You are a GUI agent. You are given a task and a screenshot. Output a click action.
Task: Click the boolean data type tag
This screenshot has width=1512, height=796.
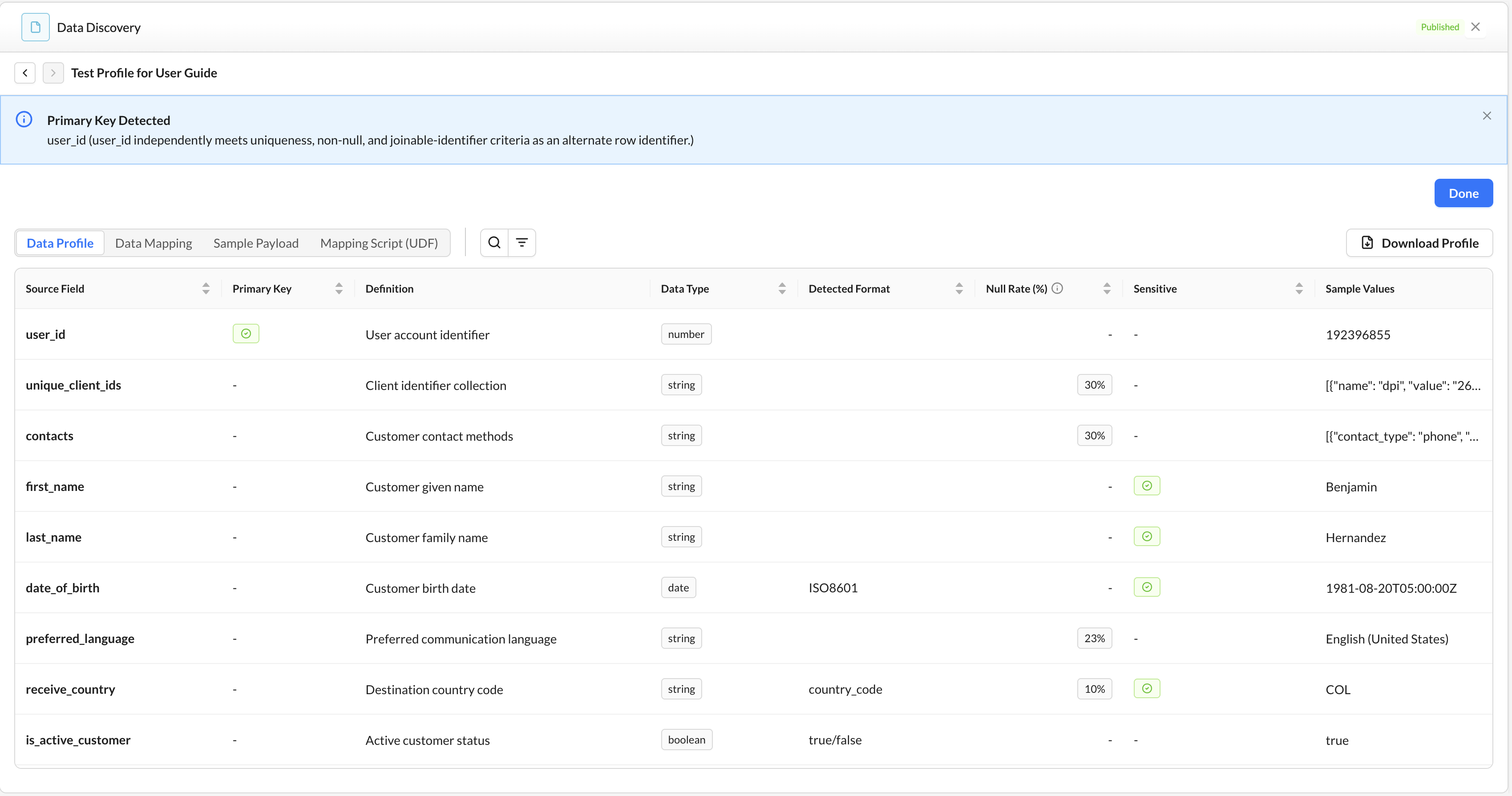pyautogui.click(x=687, y=740)
